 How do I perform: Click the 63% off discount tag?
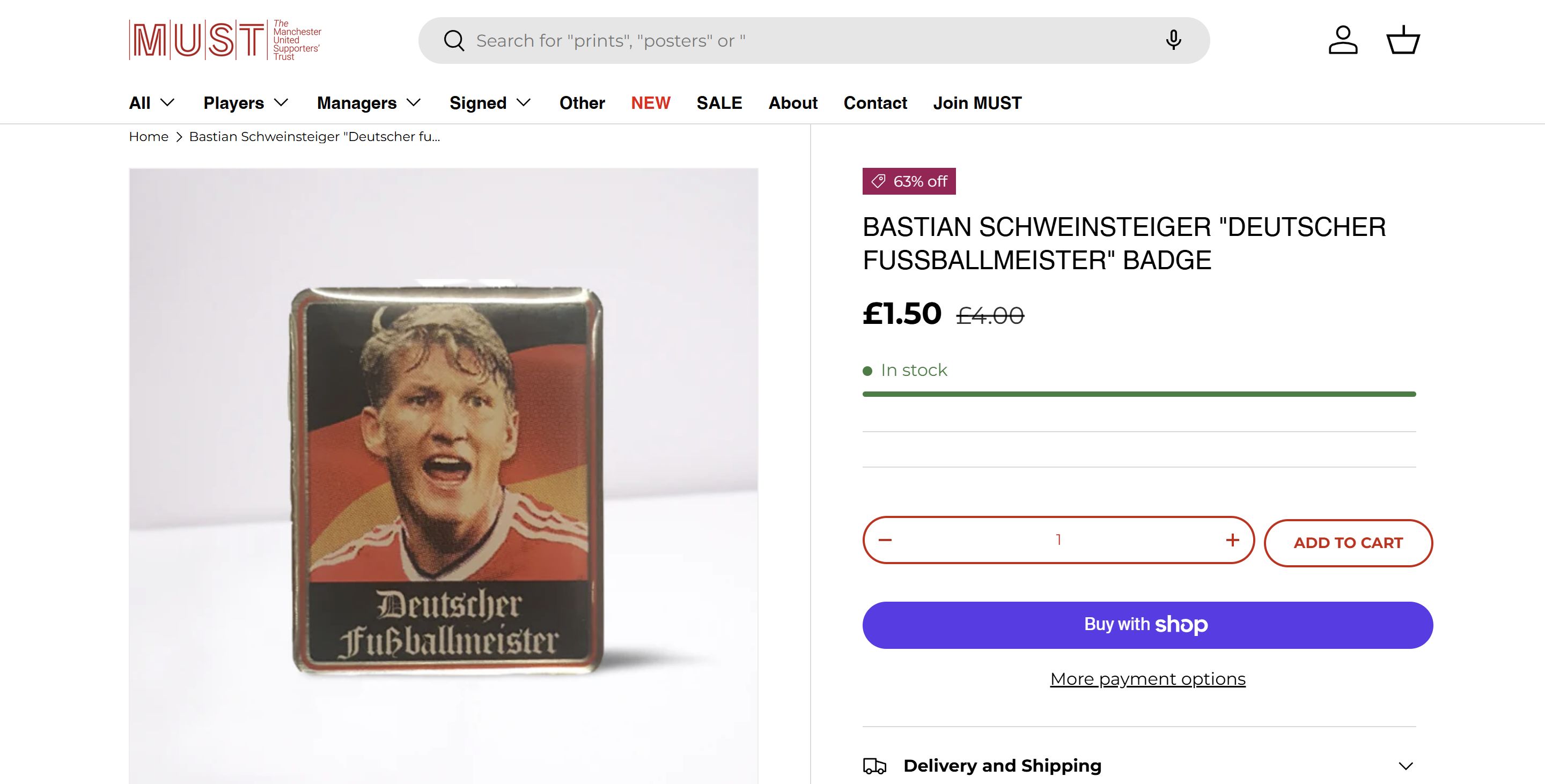[x=909, y=181]
